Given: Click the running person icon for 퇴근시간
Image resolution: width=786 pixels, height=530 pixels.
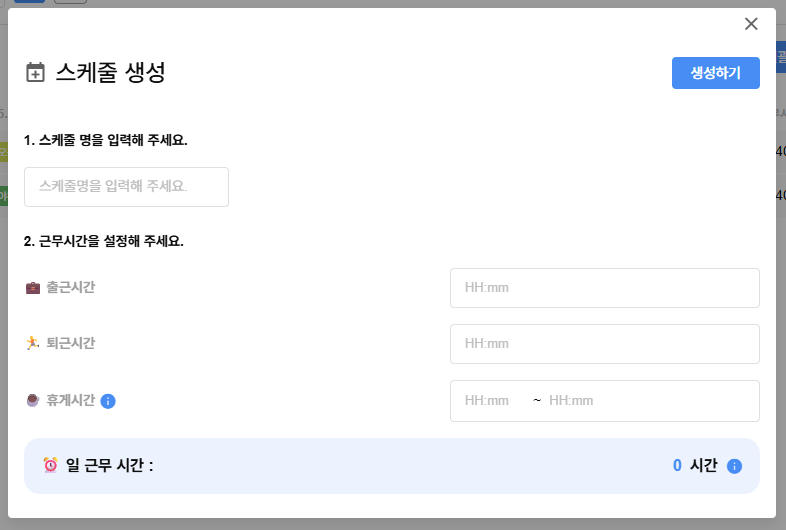Looking at the screenshot, I should point(33,343).
